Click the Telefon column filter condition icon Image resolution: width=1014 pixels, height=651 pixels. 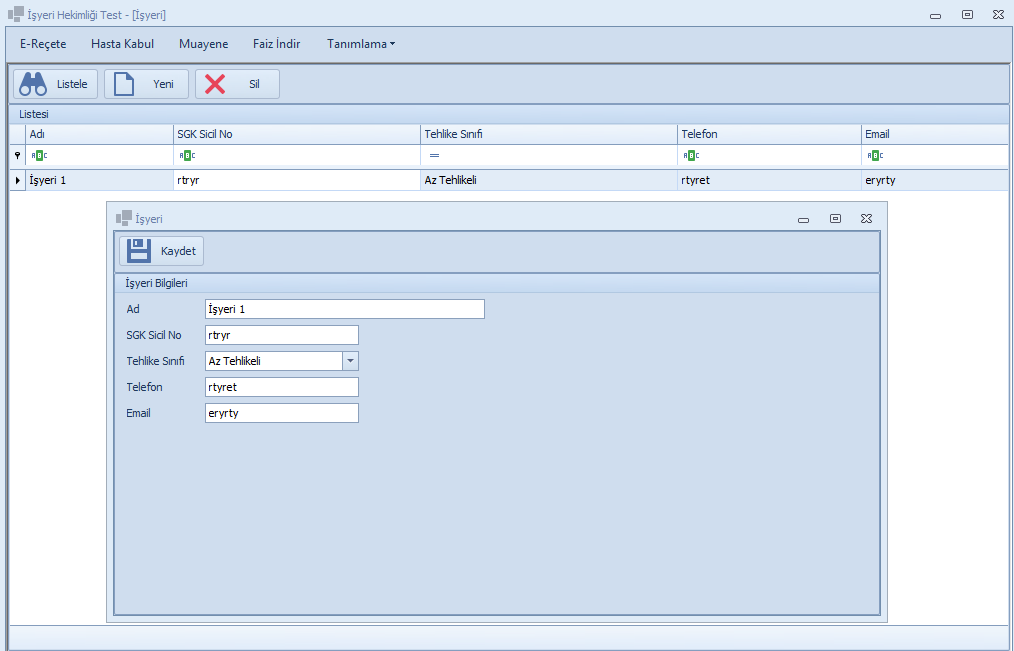pyautogui.click(x=691, y=155)
